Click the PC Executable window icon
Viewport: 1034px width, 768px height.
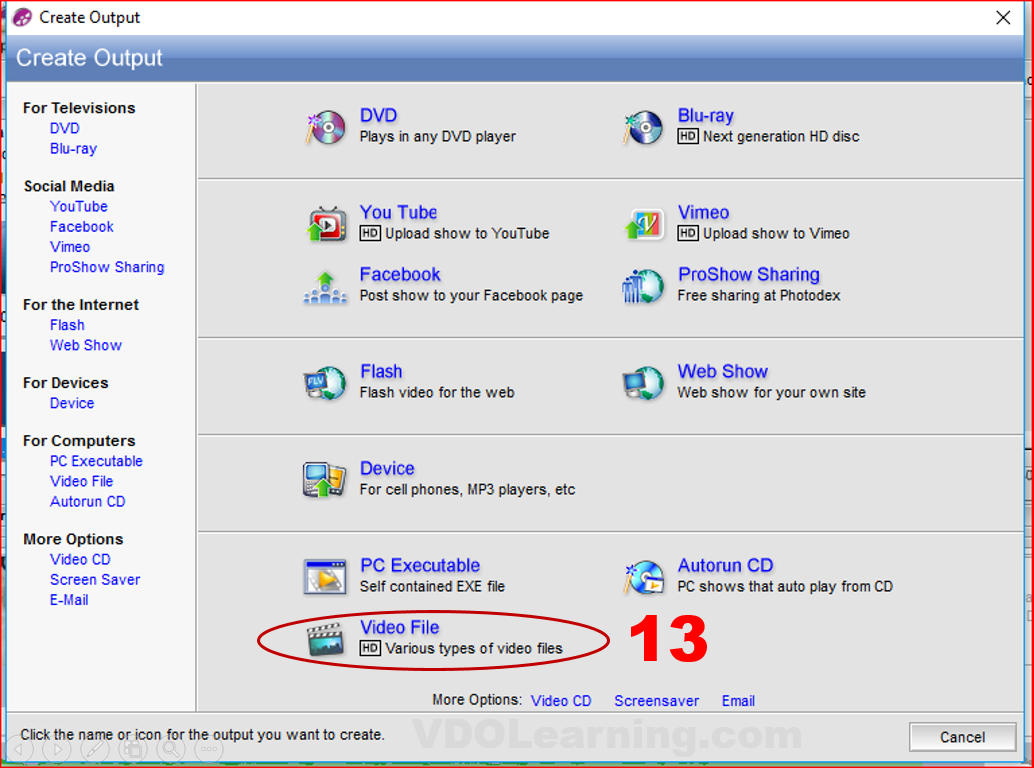tap(325, 577)
